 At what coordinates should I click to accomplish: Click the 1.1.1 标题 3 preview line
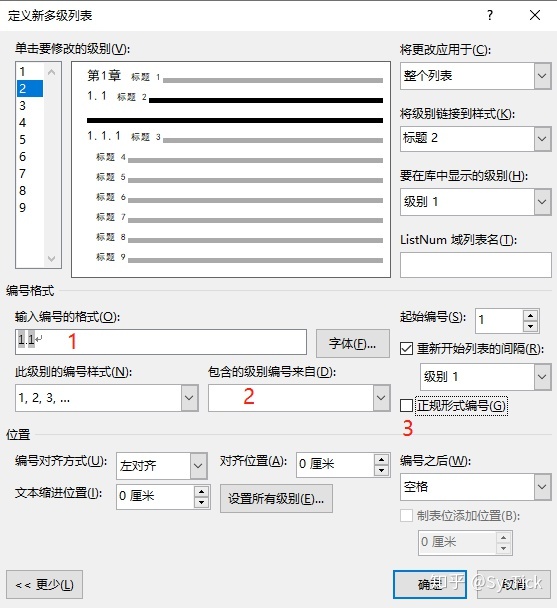[235, 136]
